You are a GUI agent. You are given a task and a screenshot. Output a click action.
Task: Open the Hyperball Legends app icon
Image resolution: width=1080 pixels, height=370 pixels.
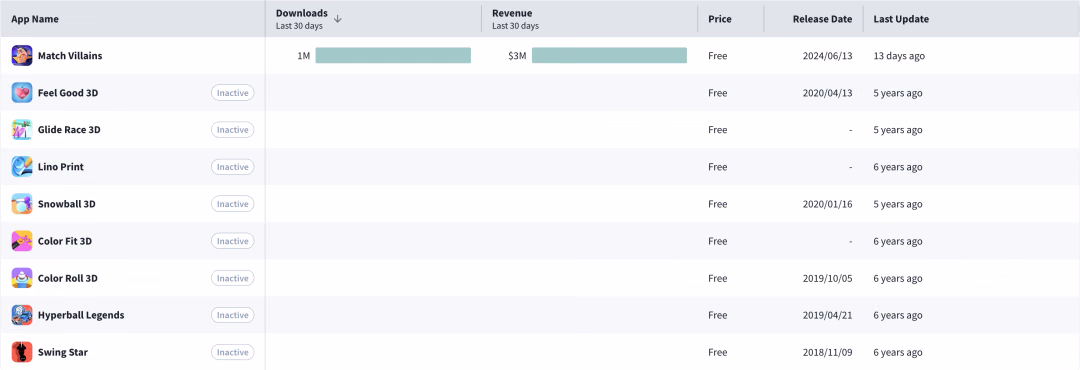coord(22,315)
